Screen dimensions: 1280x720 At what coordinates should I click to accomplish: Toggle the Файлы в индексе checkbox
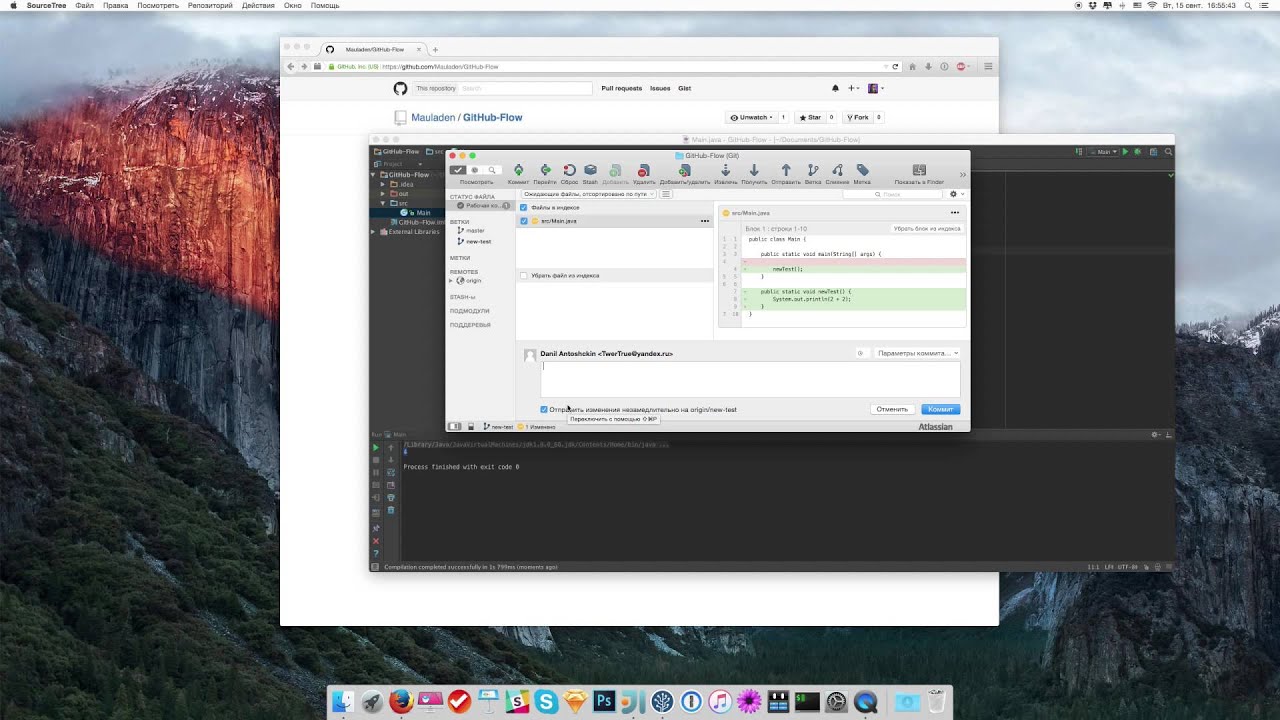[x=523, y=207]
